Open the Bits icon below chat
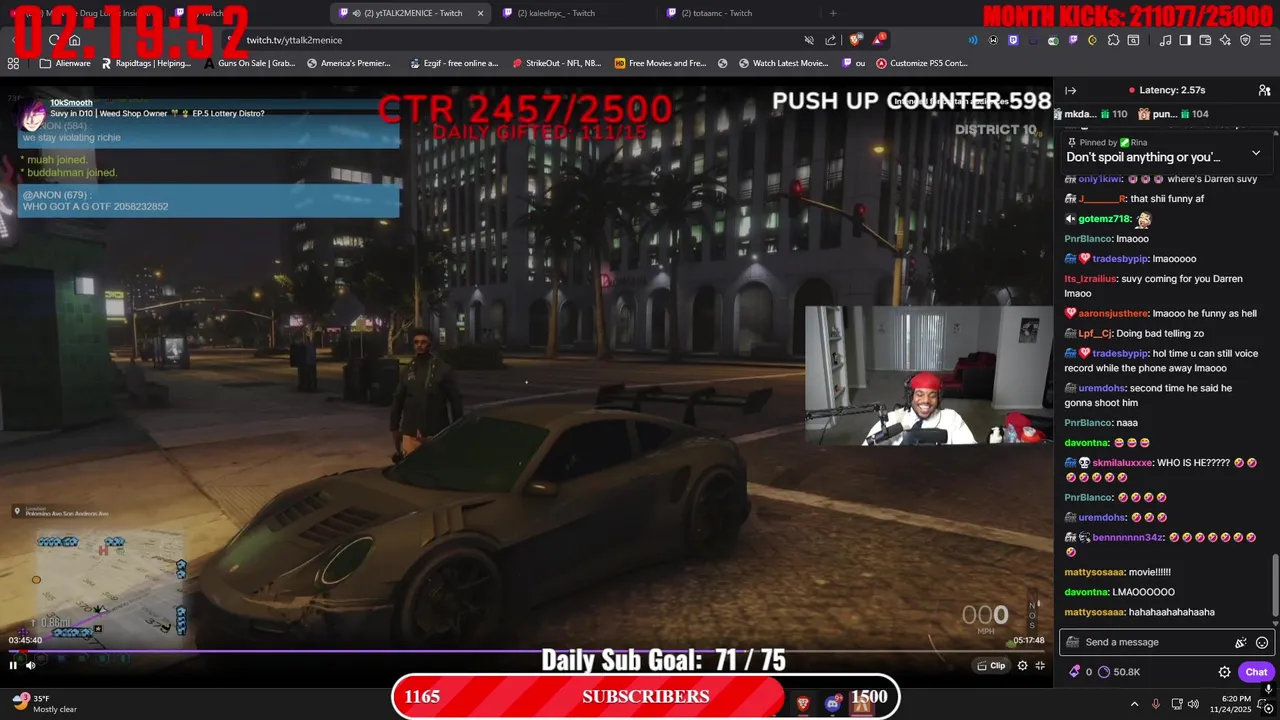Screen dimensions: 1280x720 click(1075, 672)
